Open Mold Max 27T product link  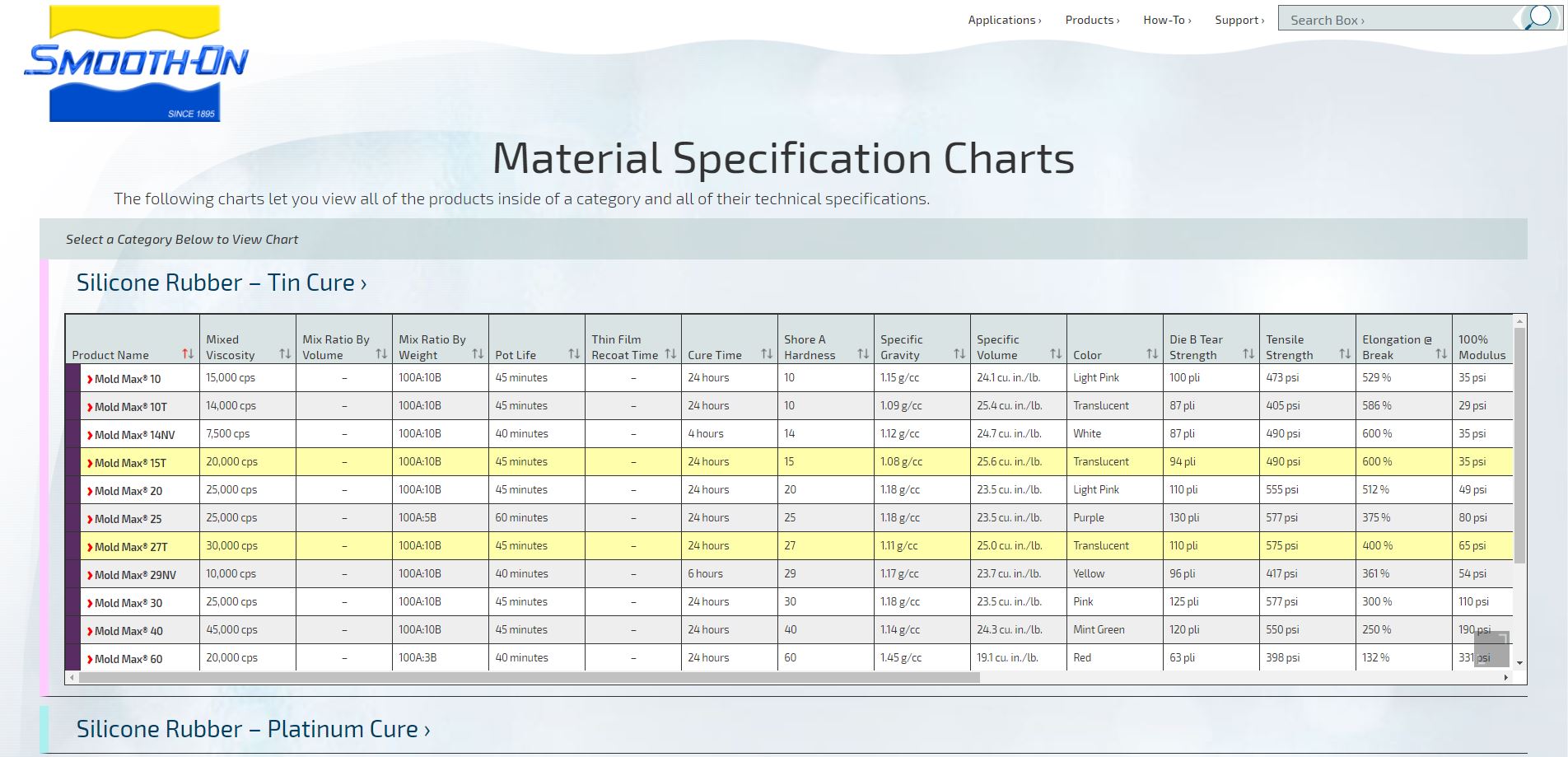point(127,547)
